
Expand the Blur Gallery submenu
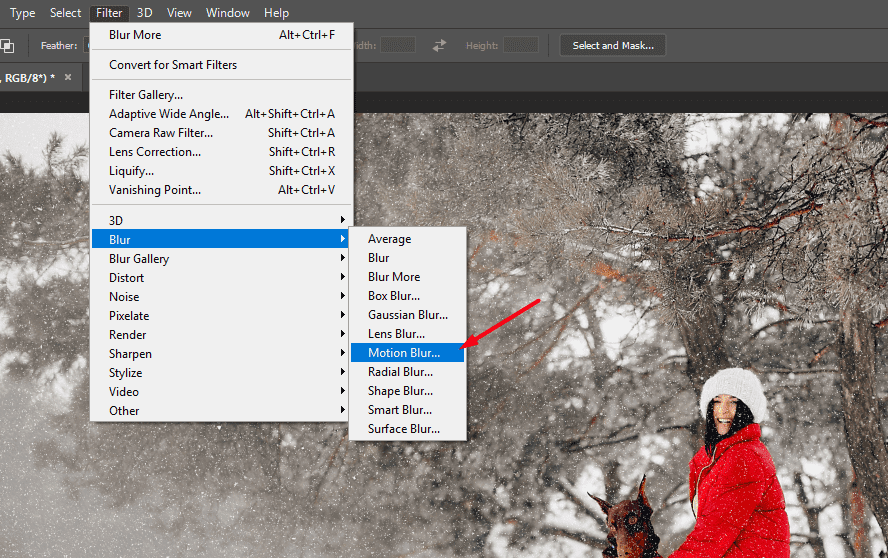click(x=221, y=258)
